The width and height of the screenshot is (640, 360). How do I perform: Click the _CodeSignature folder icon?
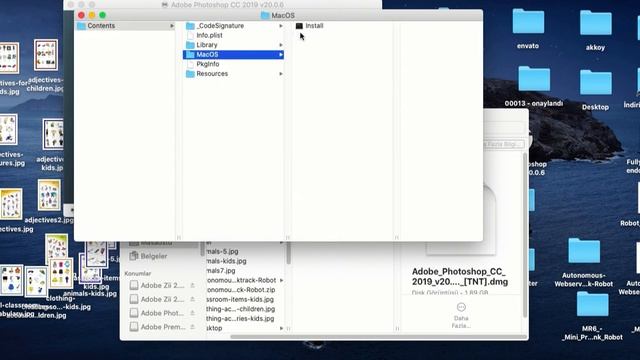pos(190,26)
